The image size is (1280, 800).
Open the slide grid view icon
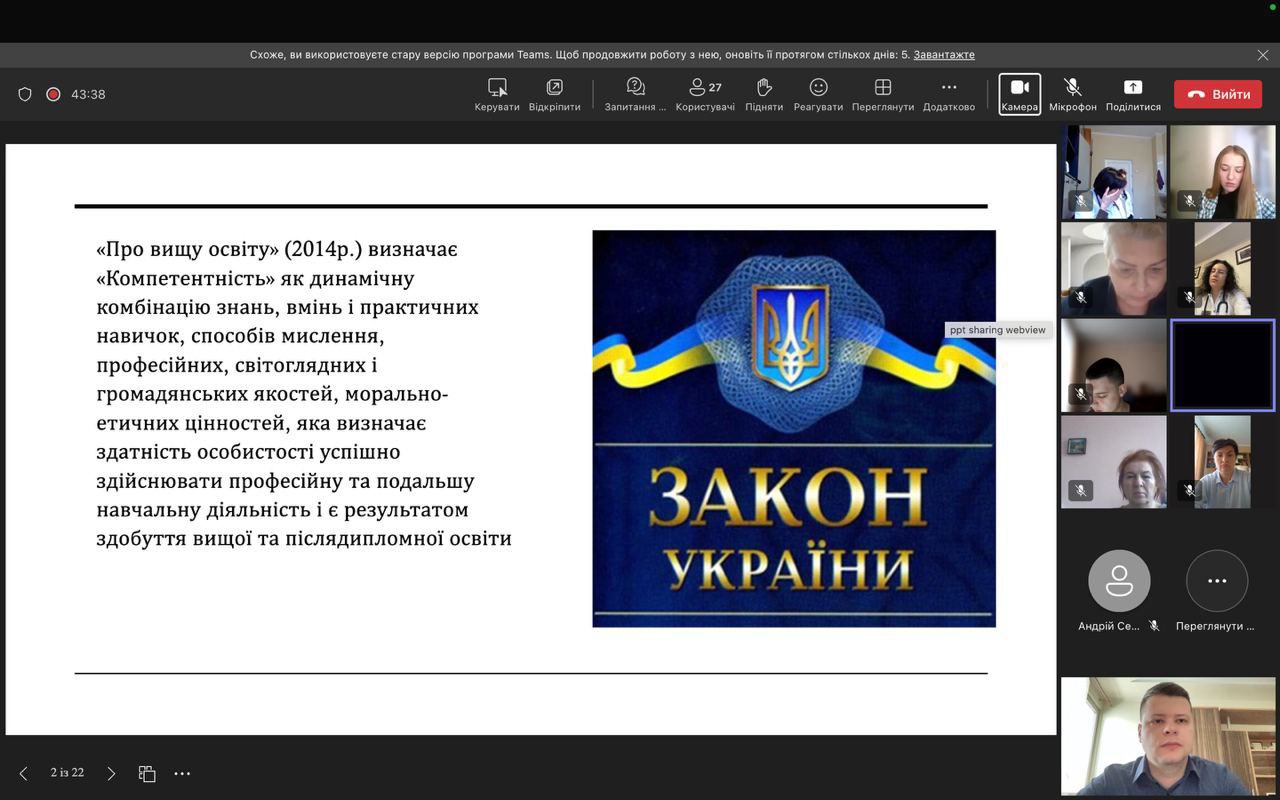pos(147,773)
